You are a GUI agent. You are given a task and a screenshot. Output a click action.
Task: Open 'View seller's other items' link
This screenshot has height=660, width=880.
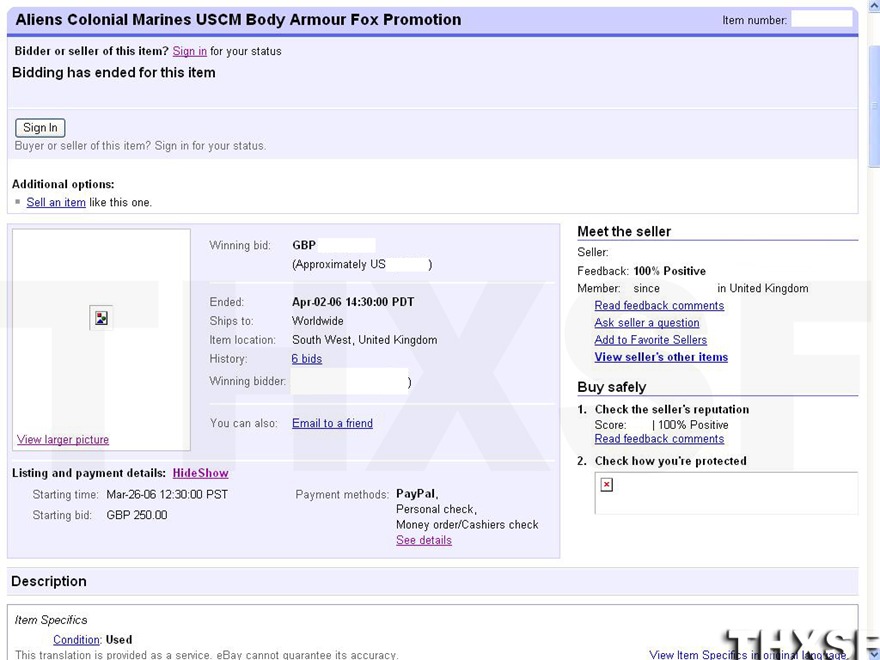point(661,357)
